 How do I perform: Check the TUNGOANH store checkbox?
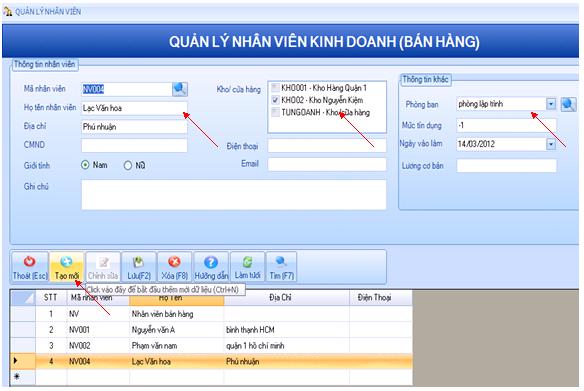275,112
